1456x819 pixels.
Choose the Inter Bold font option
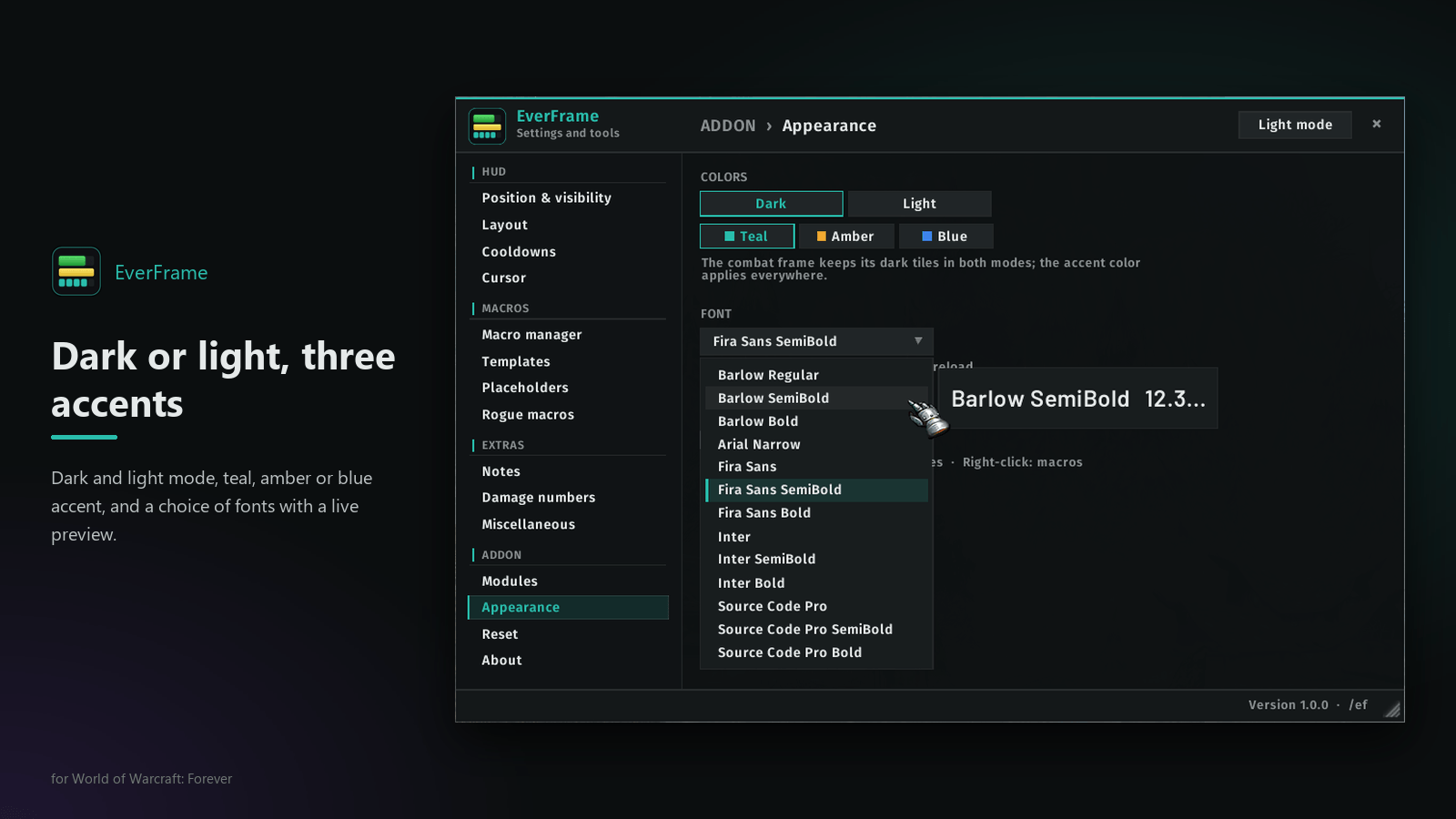[x=816, y=583]
